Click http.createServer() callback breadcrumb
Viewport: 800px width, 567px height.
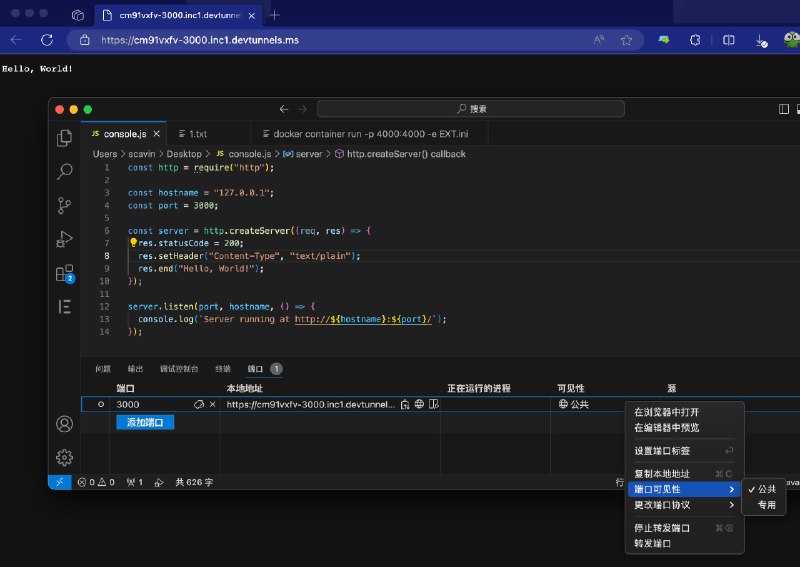tap(400, 154)
